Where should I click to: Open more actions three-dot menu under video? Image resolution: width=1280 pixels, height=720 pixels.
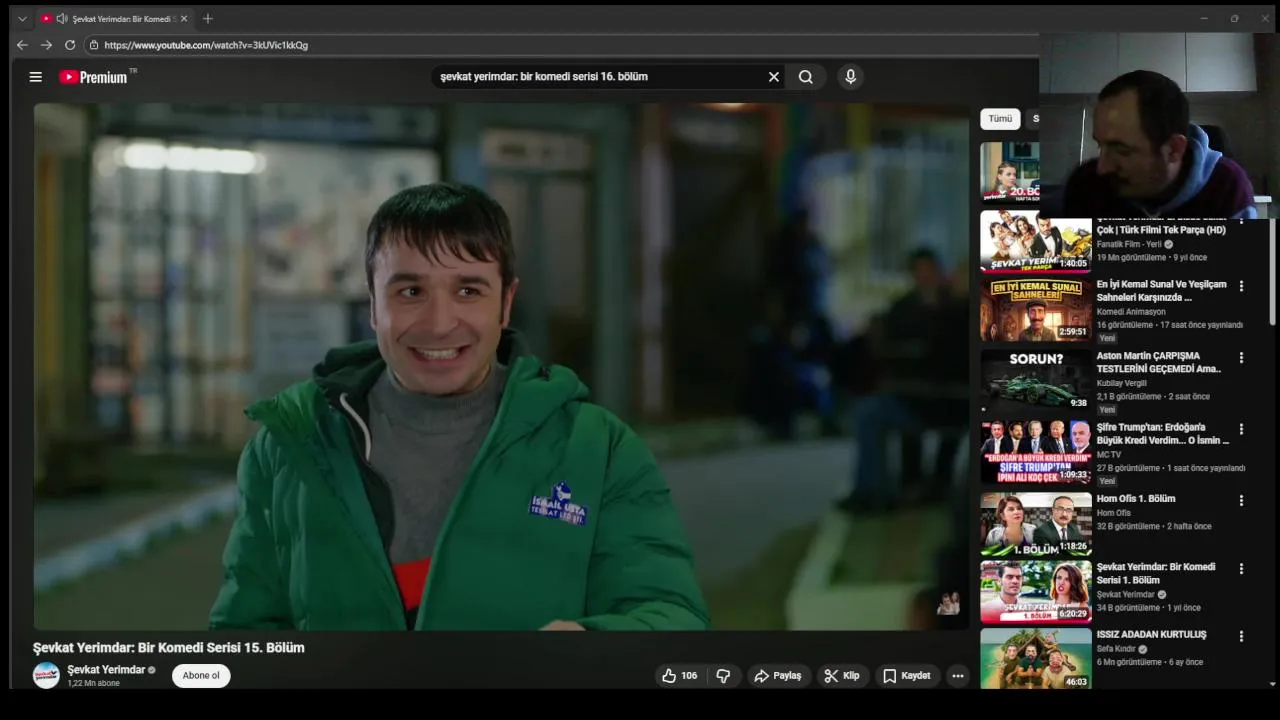(958, 676)
